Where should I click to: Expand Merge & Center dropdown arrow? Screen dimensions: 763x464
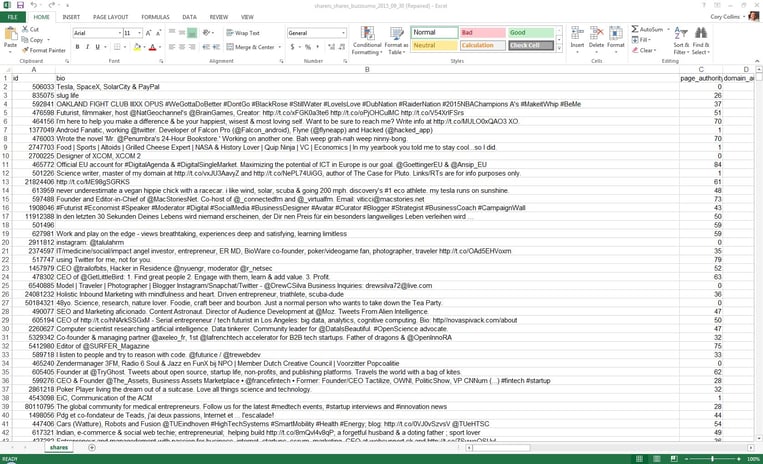coord(280,47)
